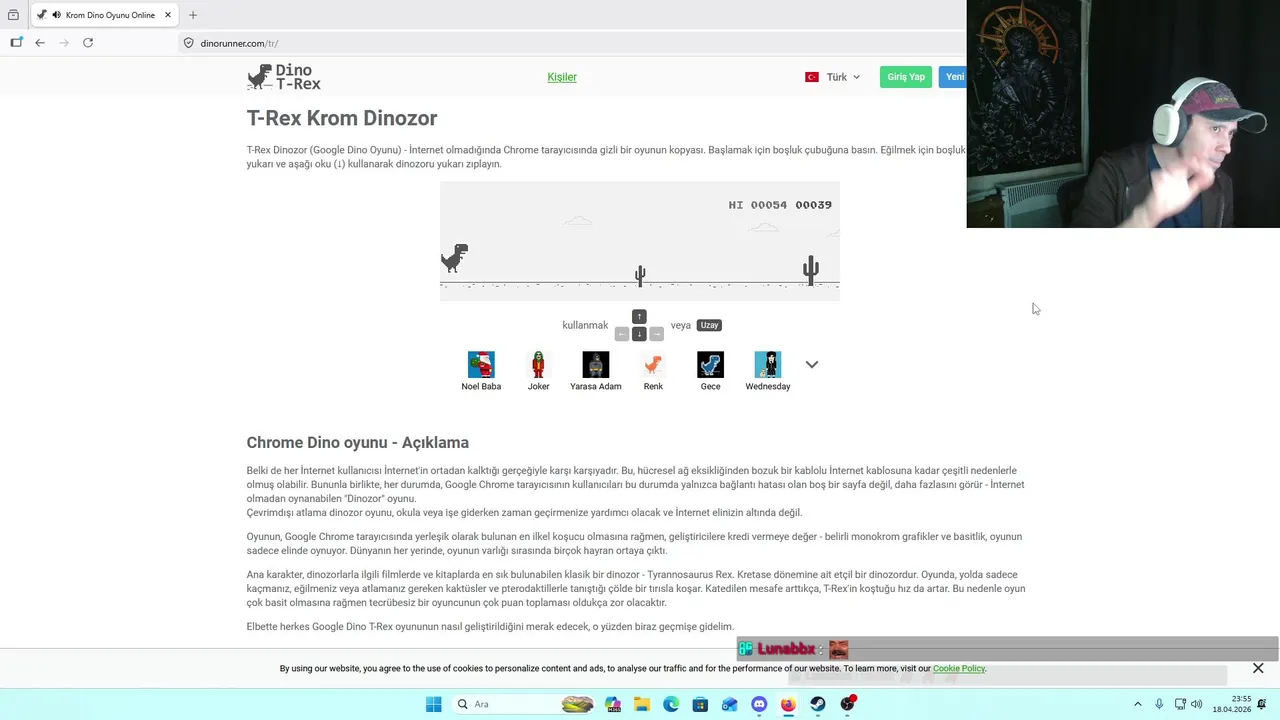Launch Microsoft Edge from taskbar
This screenshot has width=1280, height=720.
click(671, 704)
